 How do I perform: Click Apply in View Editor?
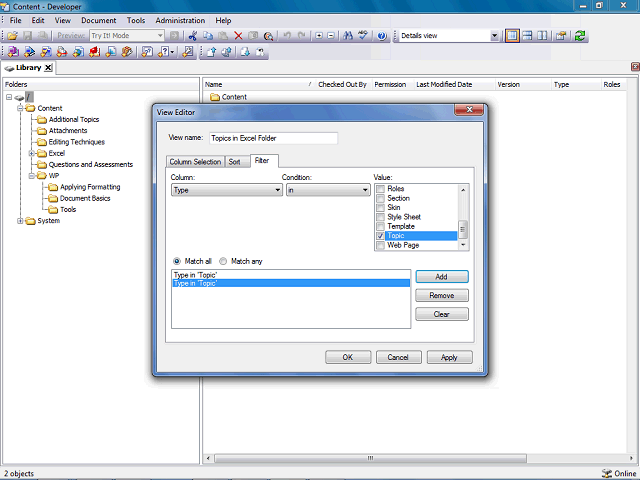click(449, 357)
